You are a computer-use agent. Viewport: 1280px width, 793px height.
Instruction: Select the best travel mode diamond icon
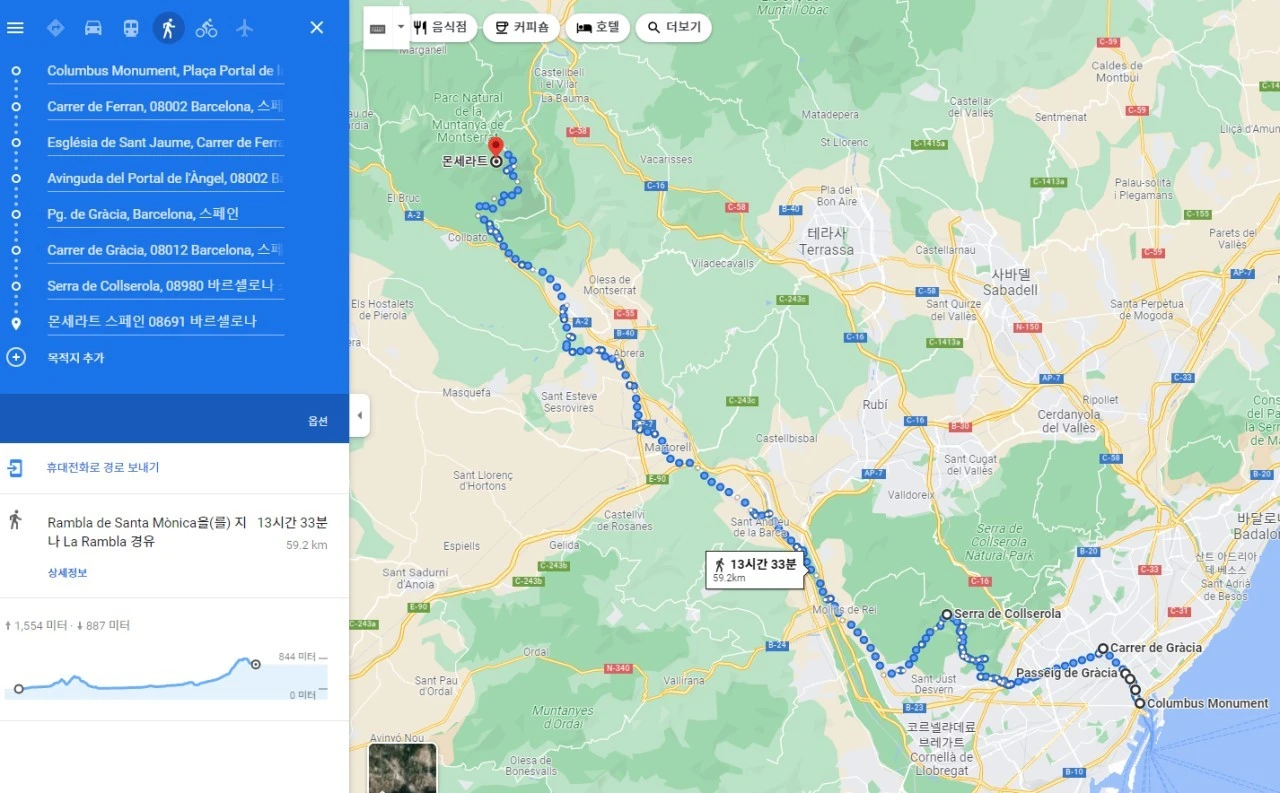coord(56,28)
